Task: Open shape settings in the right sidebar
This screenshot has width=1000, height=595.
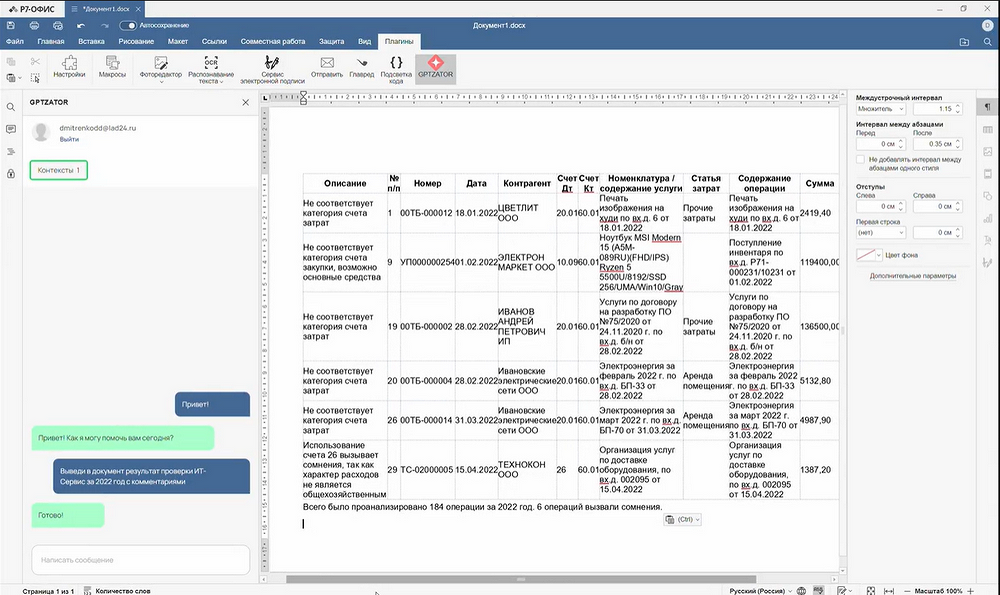Action: 987,196
